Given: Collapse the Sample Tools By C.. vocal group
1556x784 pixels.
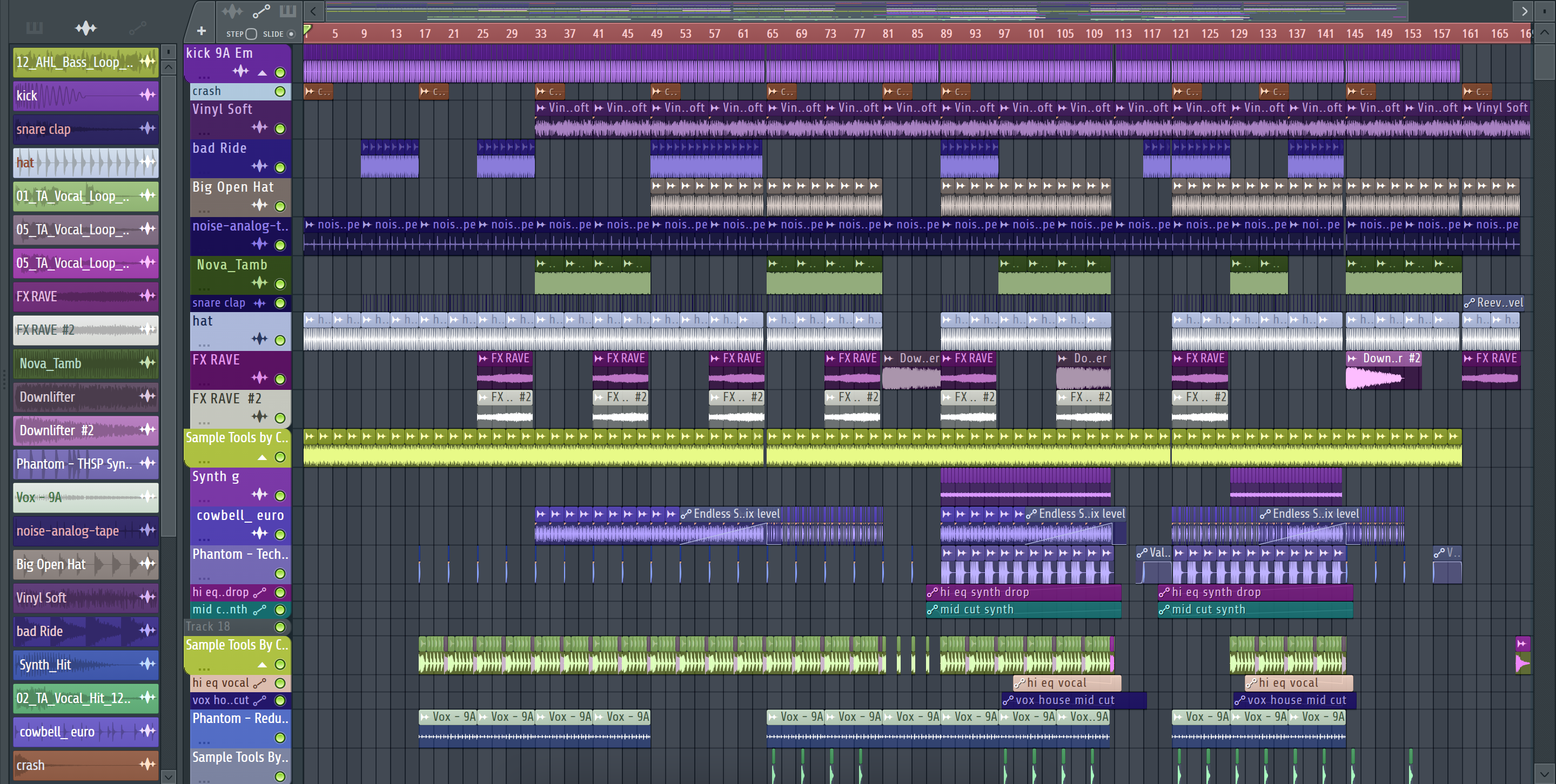Looking at the screenshot, I should (x=262, y=665).
